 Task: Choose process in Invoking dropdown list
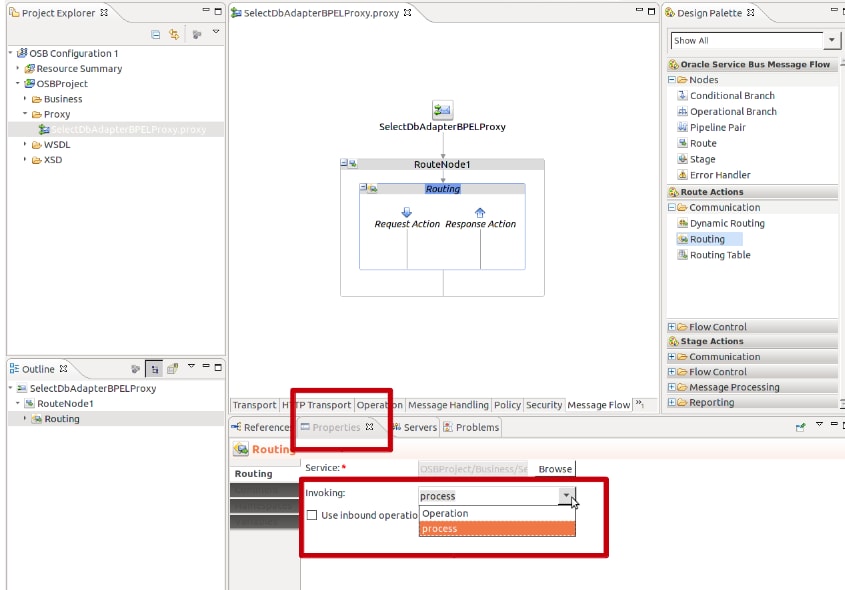497,529
